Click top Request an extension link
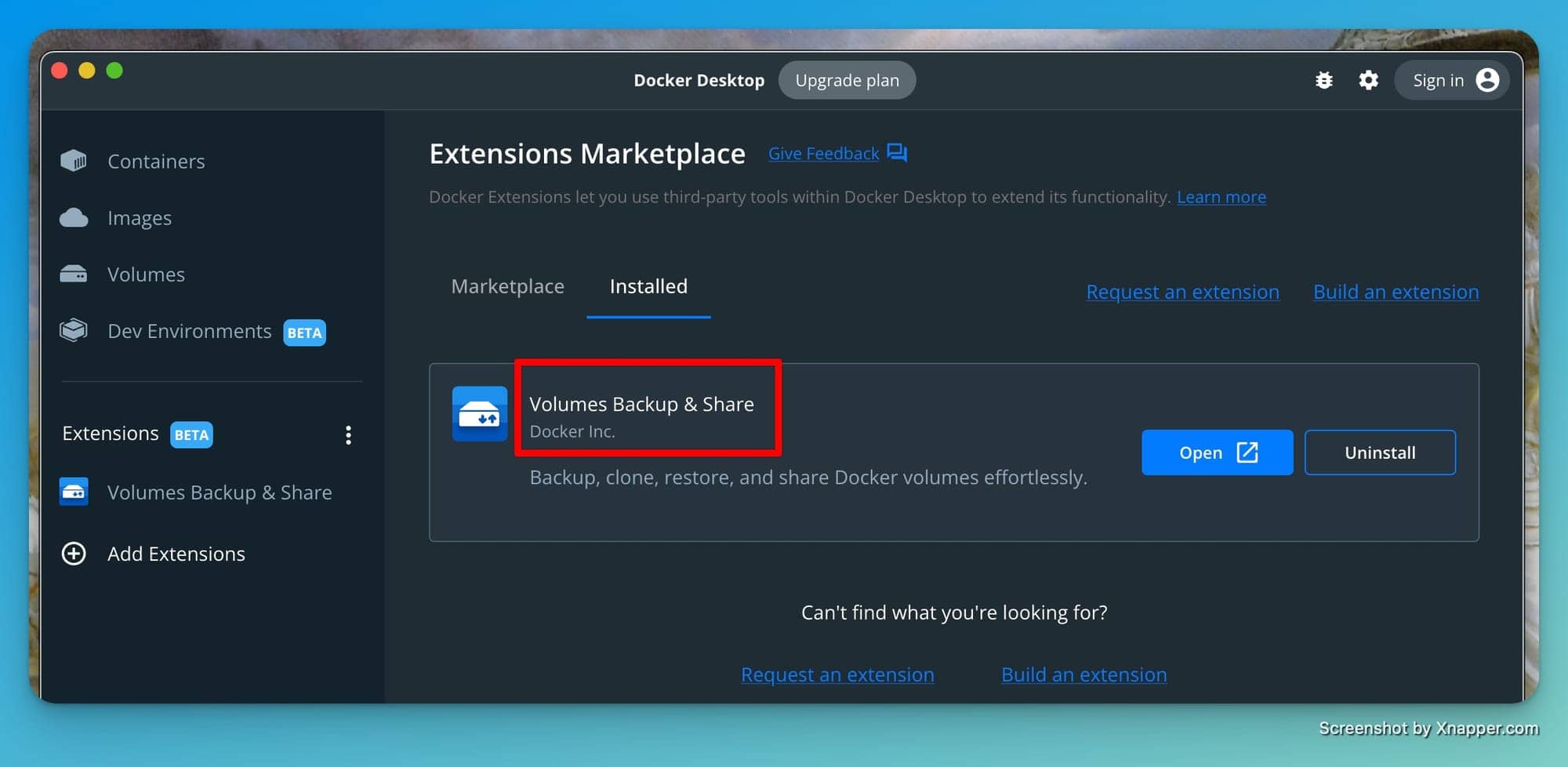 pyautogui.click(x=1183, y=292)
